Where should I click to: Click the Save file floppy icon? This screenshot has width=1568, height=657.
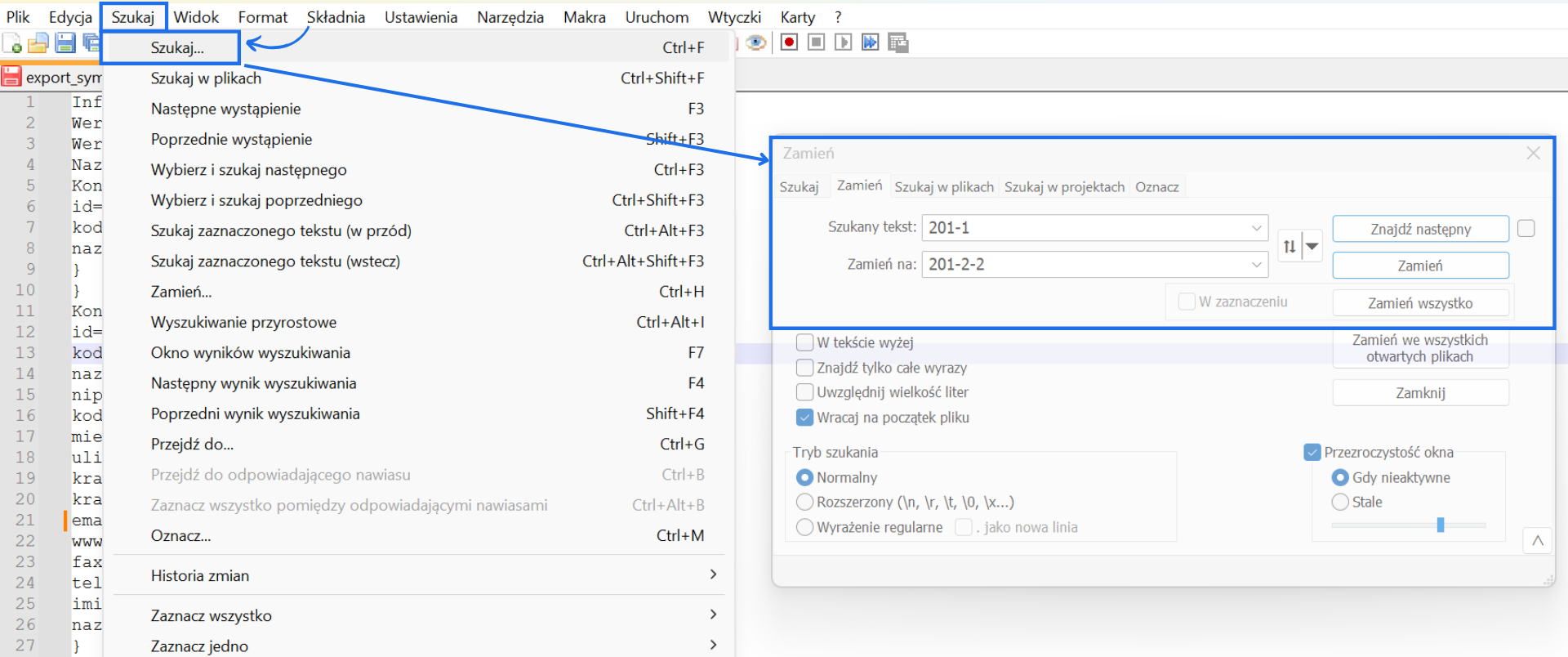65,43
